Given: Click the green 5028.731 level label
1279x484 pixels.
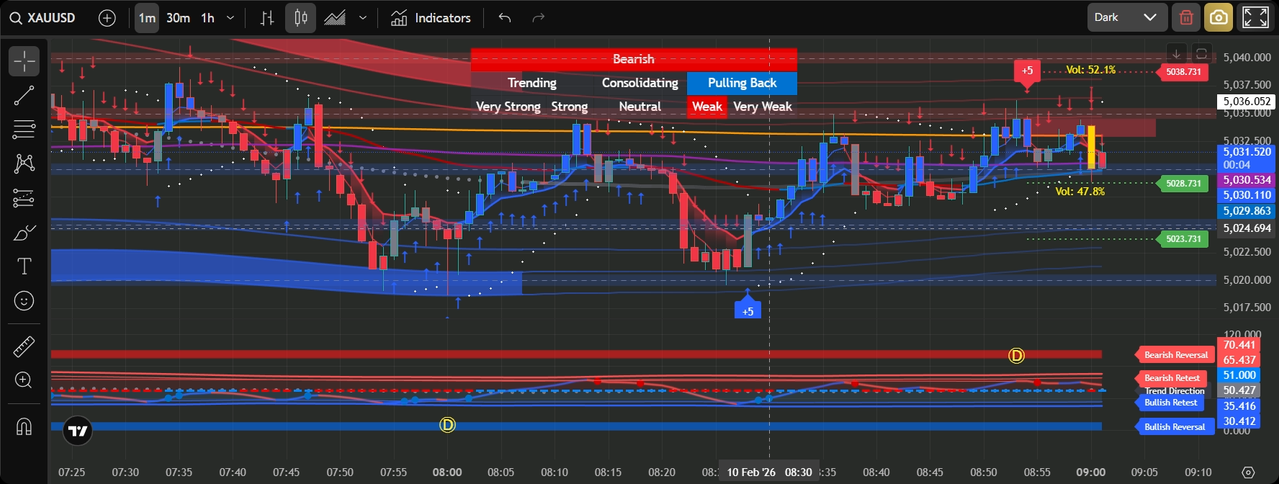Looking at the screenshot, I should point(1182,184).
